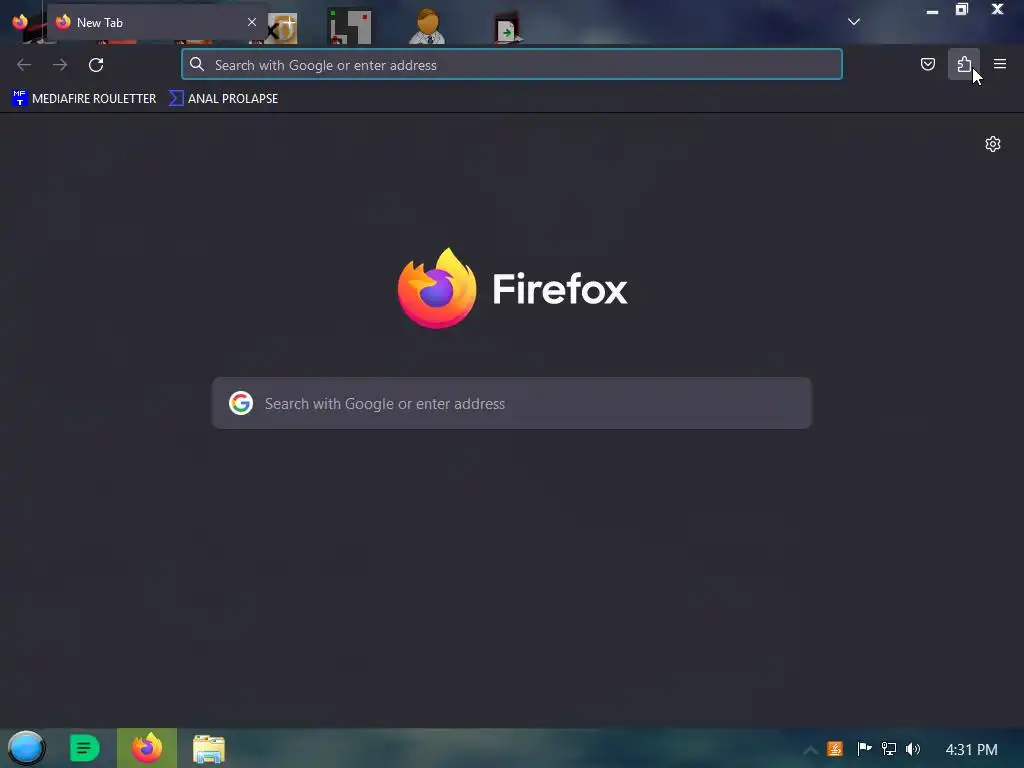The image size is (1024, 768).
Task: Select the New Tab tab
Action: tap(157, 22)
